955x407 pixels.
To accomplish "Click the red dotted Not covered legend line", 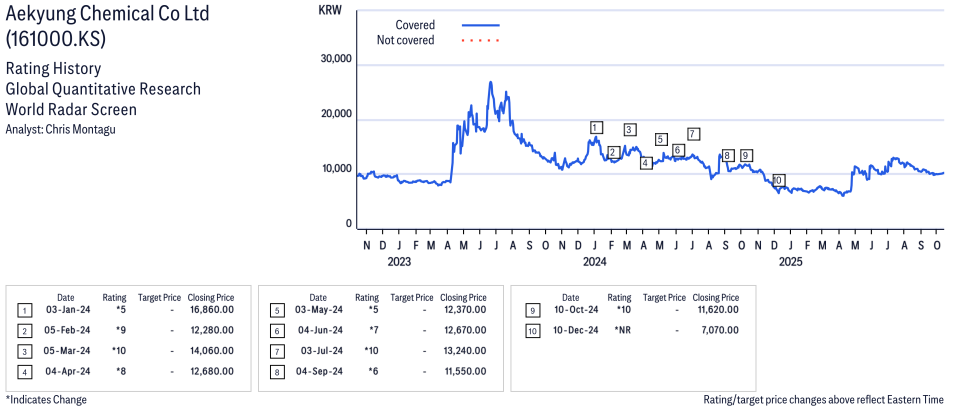I will (x=480, y=40).
